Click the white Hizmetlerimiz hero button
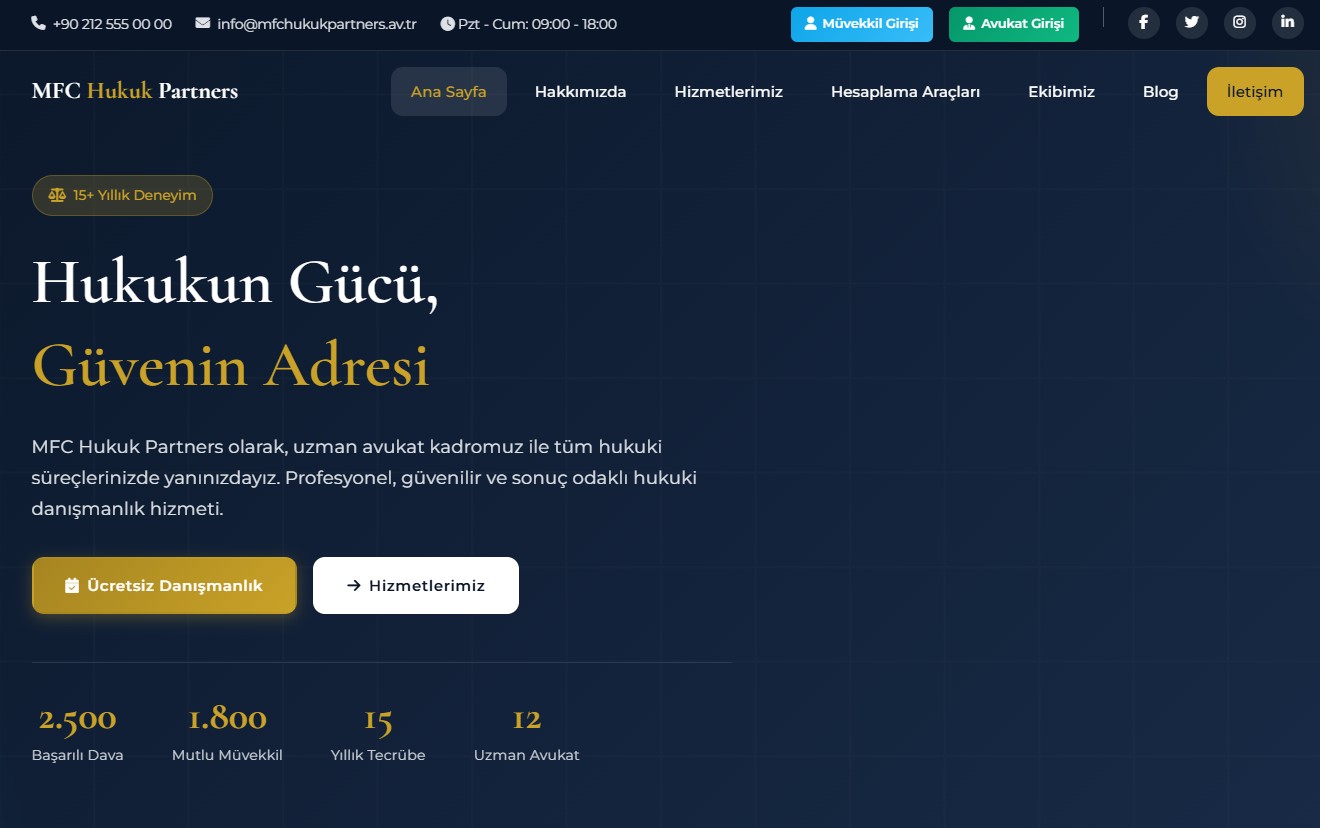This screenshot has height=828, width=1320. (x=415, y=585)
